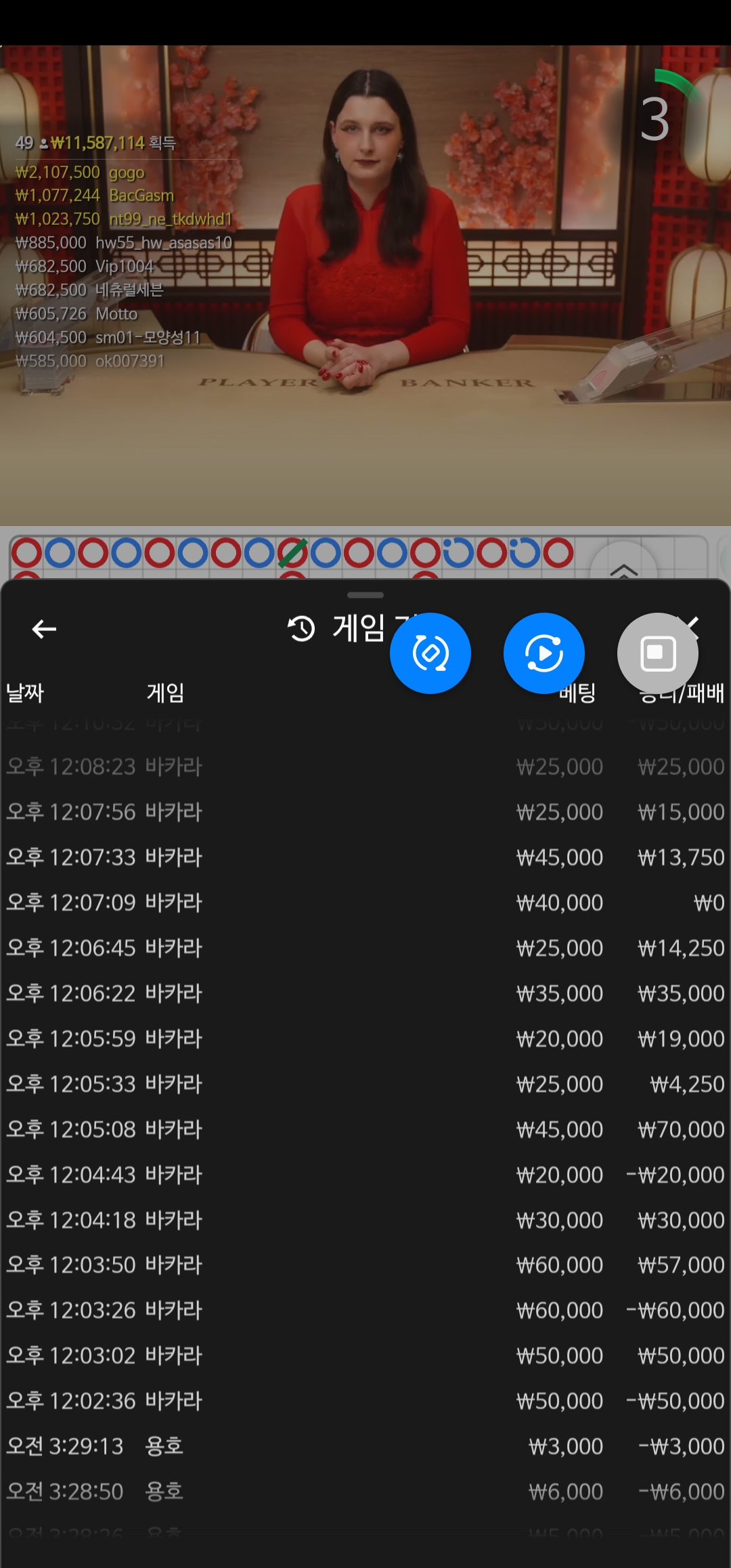Viewport: 731px width, 1568px height.
Task: Tap the back arrow in history panel
Action: pos(44,629)
